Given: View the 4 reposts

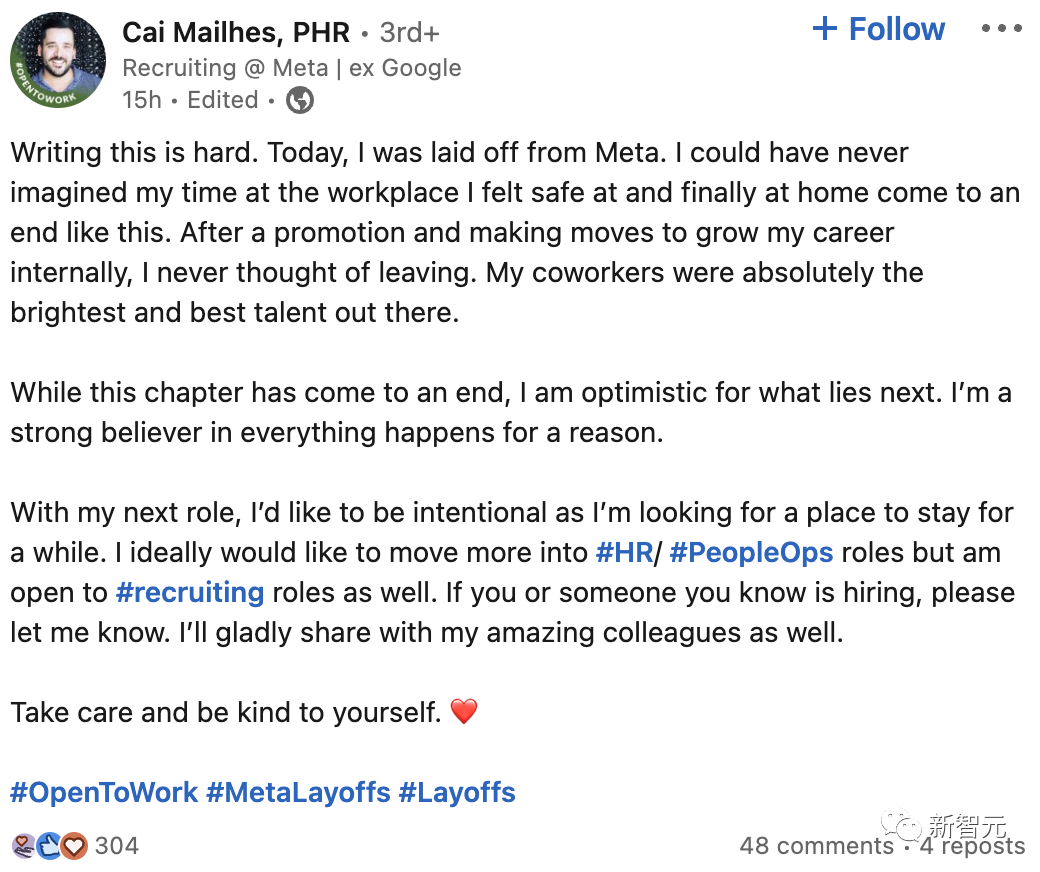Looking at the screenshot, I should (972, 846).
